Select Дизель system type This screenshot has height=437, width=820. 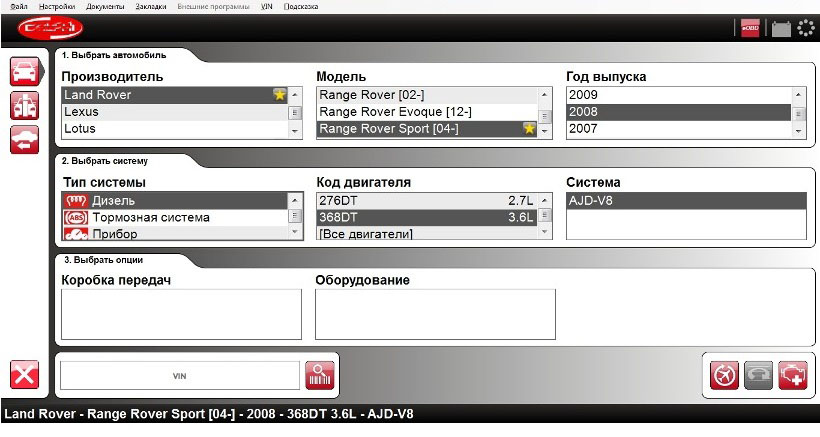pos(175,200)
